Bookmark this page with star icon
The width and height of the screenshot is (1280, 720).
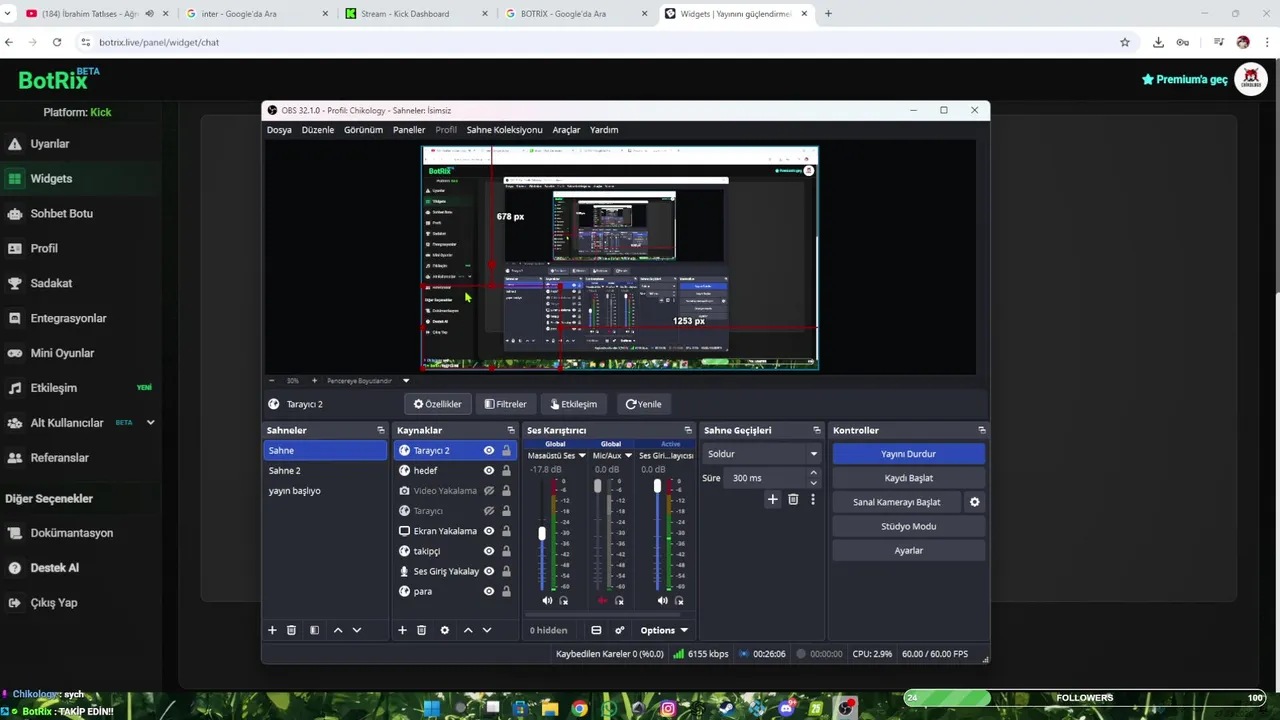[1125, 42]
